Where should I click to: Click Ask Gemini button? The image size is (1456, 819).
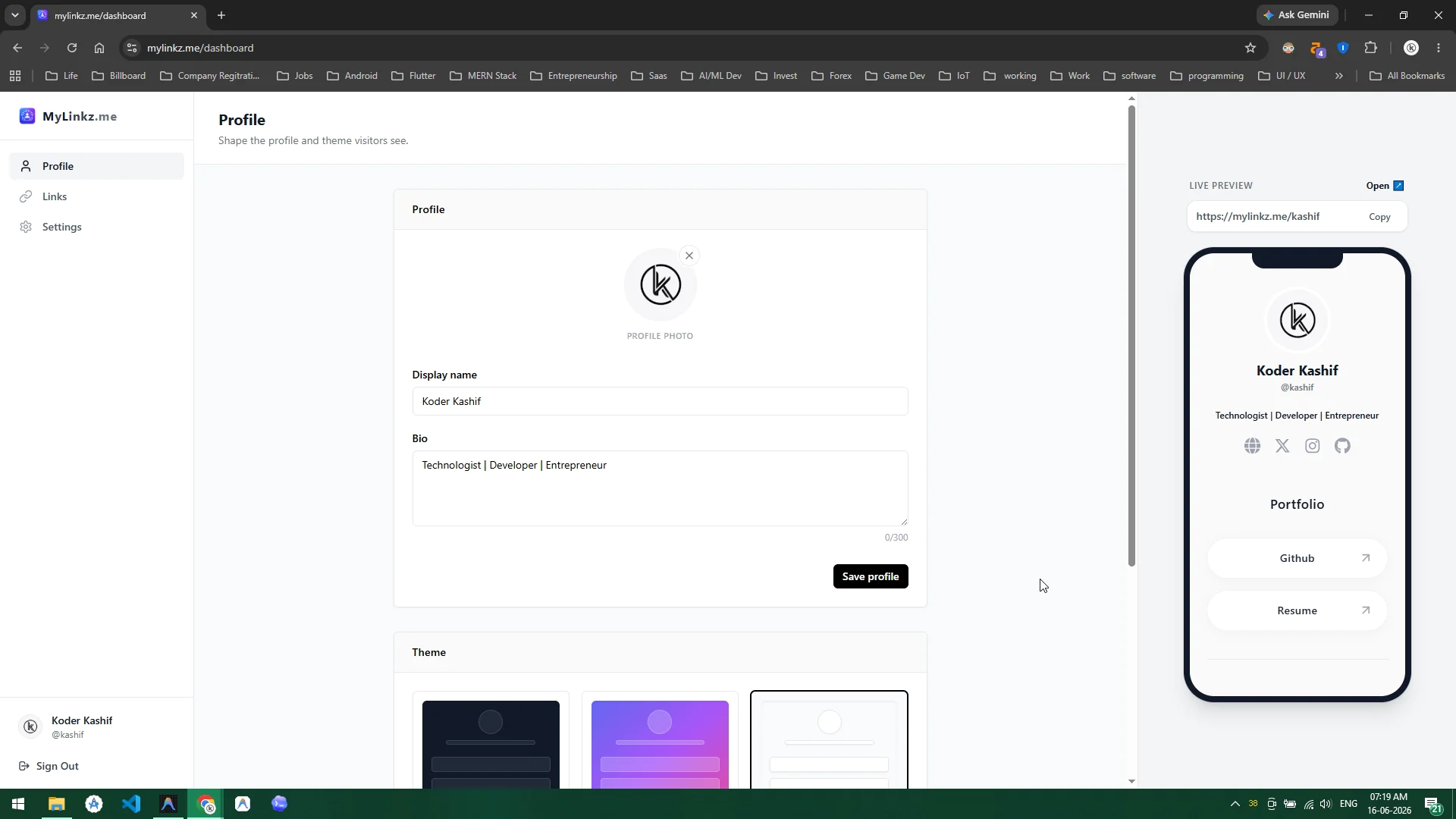(1297, 15)
